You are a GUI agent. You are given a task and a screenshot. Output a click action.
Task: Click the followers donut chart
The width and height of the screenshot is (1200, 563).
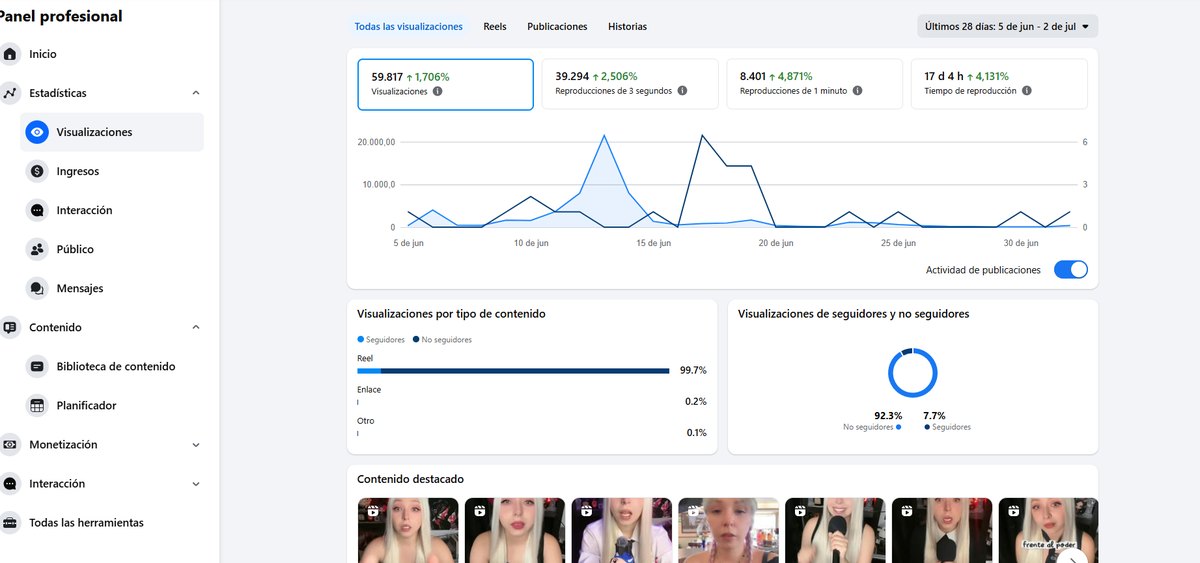913,373
